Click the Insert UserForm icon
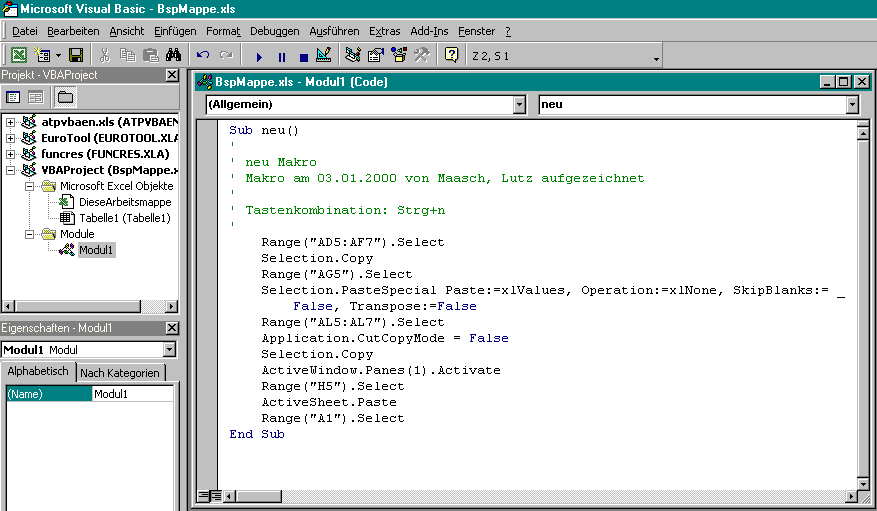Screen dimensions: 877x511 click(x=43, y=55)
